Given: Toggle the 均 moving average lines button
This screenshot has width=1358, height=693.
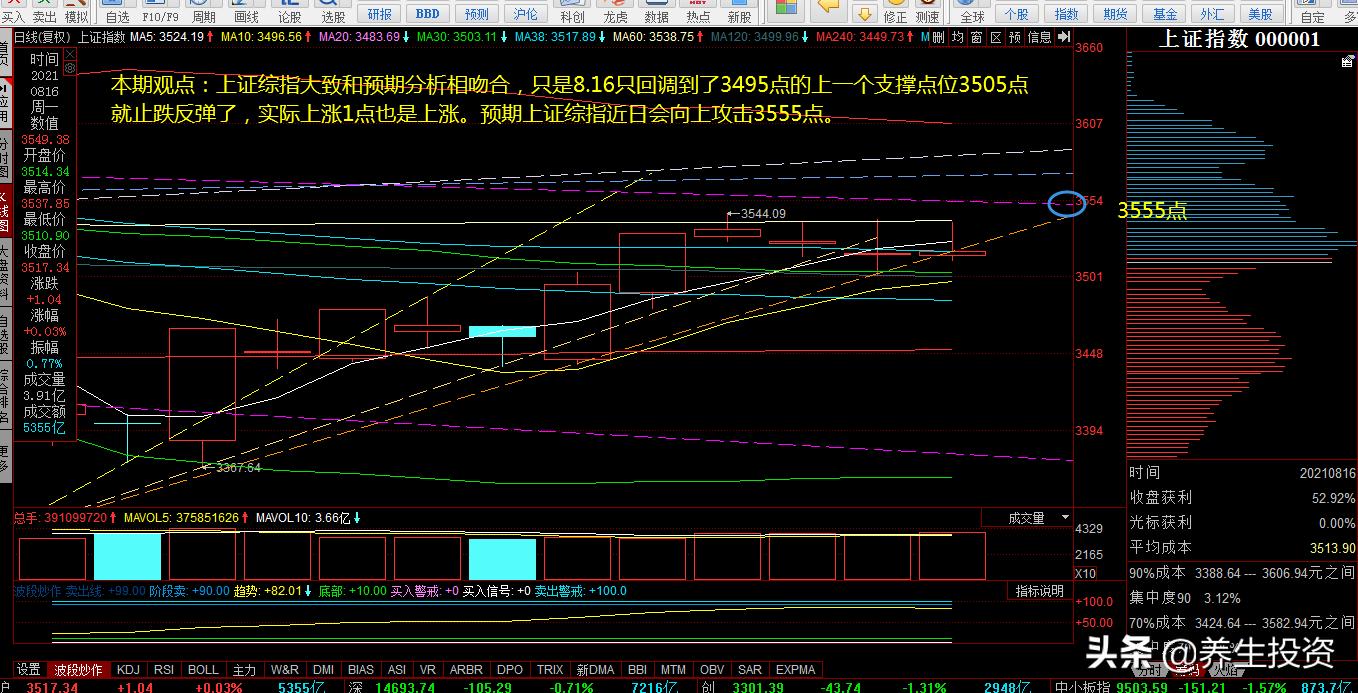Looking at the screenshot, I should pos(957,37).
